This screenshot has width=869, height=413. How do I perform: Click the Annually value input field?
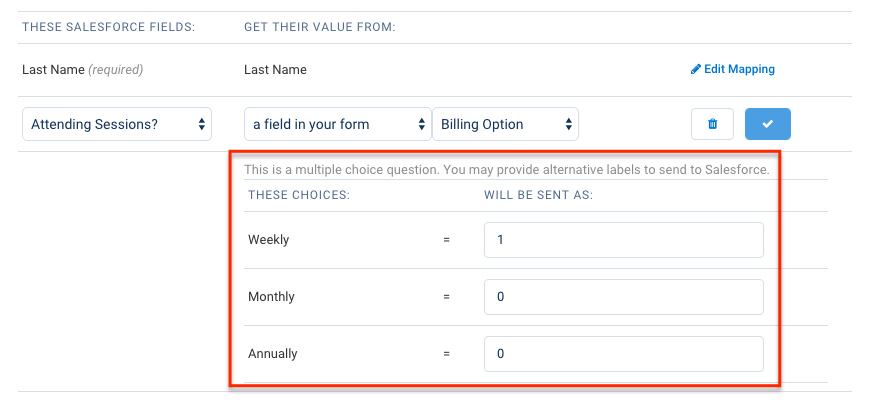[623, 354]
